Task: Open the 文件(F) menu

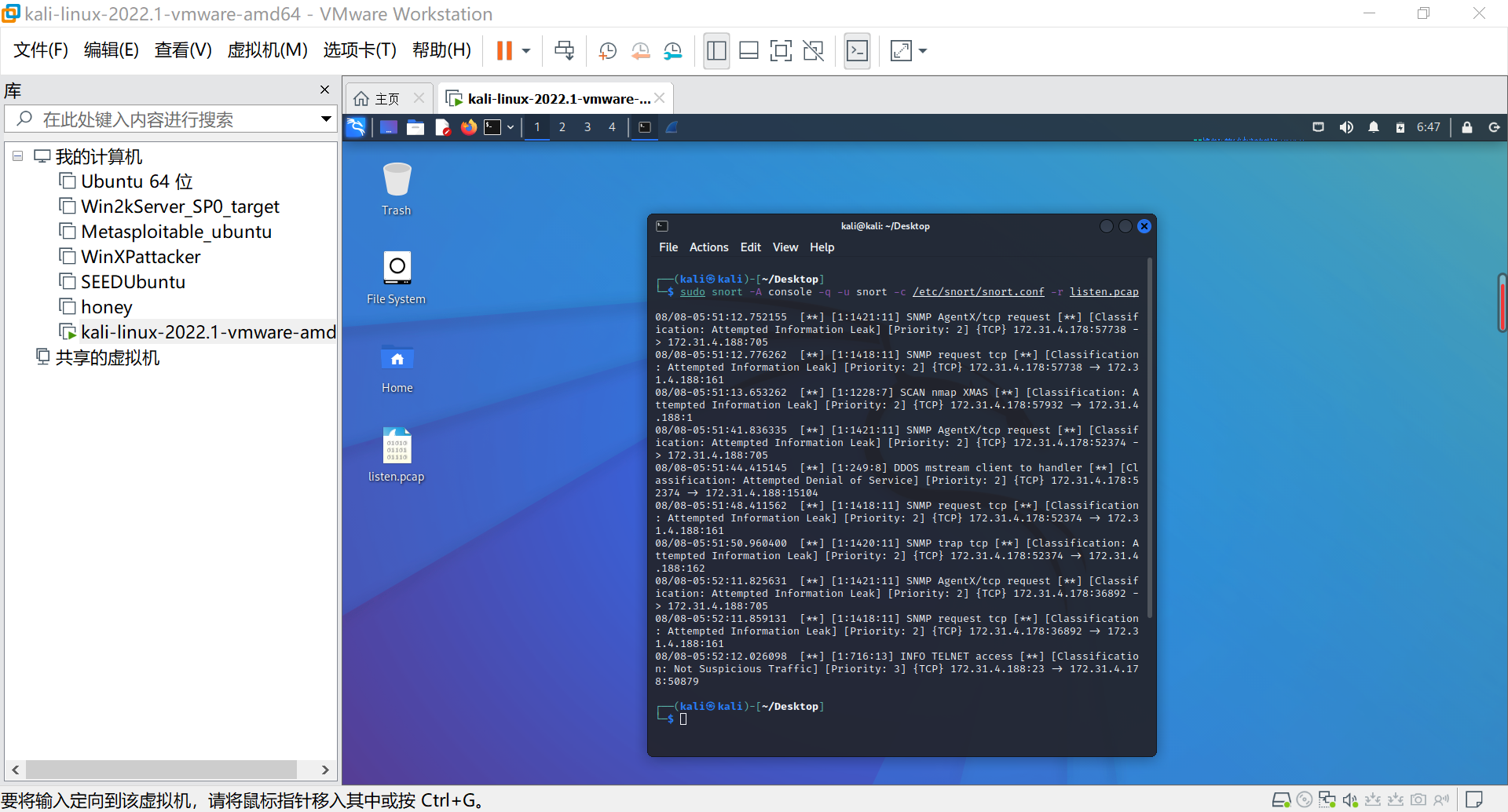Action: pos(41,50)
